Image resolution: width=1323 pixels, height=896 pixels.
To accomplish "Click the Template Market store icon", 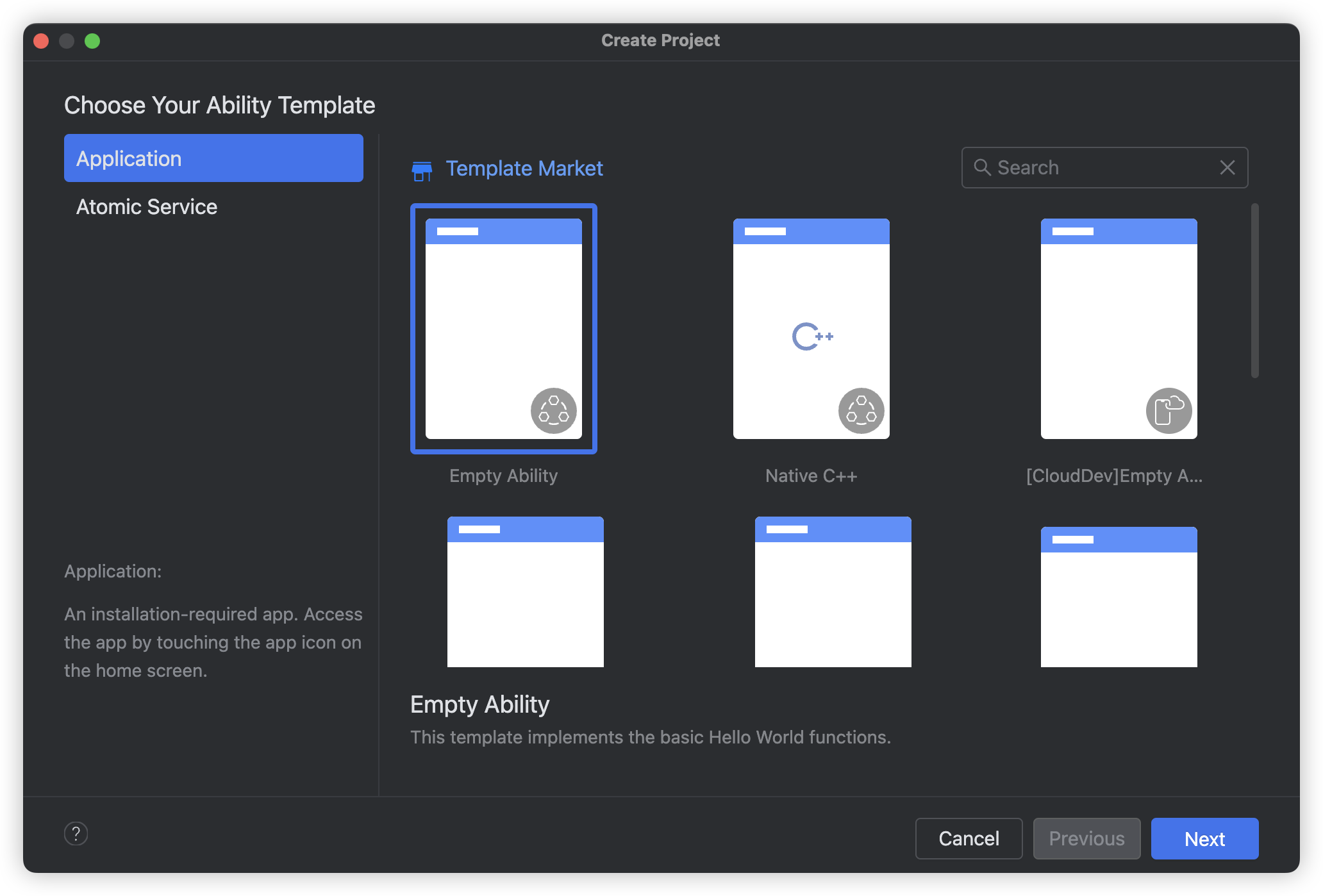I will (x=422, y=170).
